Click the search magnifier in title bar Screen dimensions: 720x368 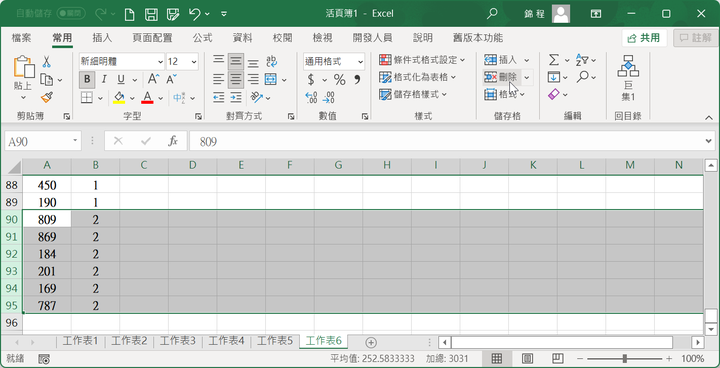pyautogui.click(x=492, y=14)
